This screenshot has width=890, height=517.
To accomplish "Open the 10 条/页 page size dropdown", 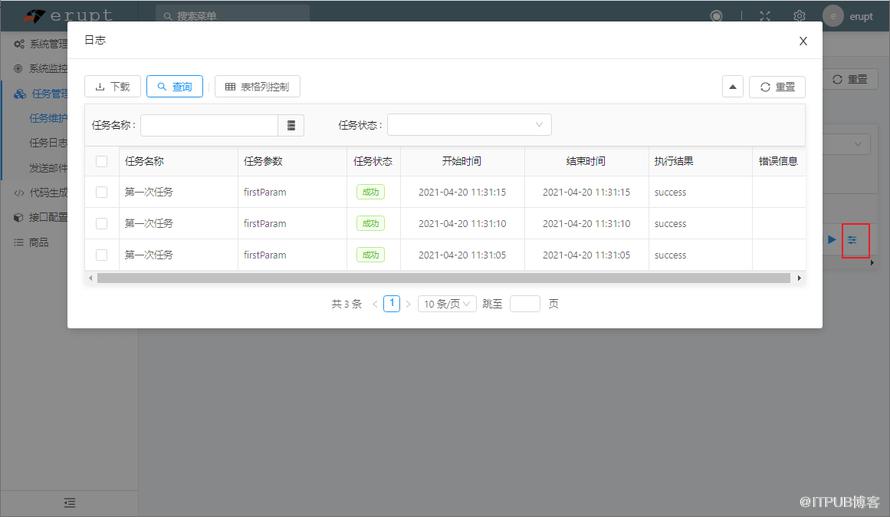I will point(447,304).
